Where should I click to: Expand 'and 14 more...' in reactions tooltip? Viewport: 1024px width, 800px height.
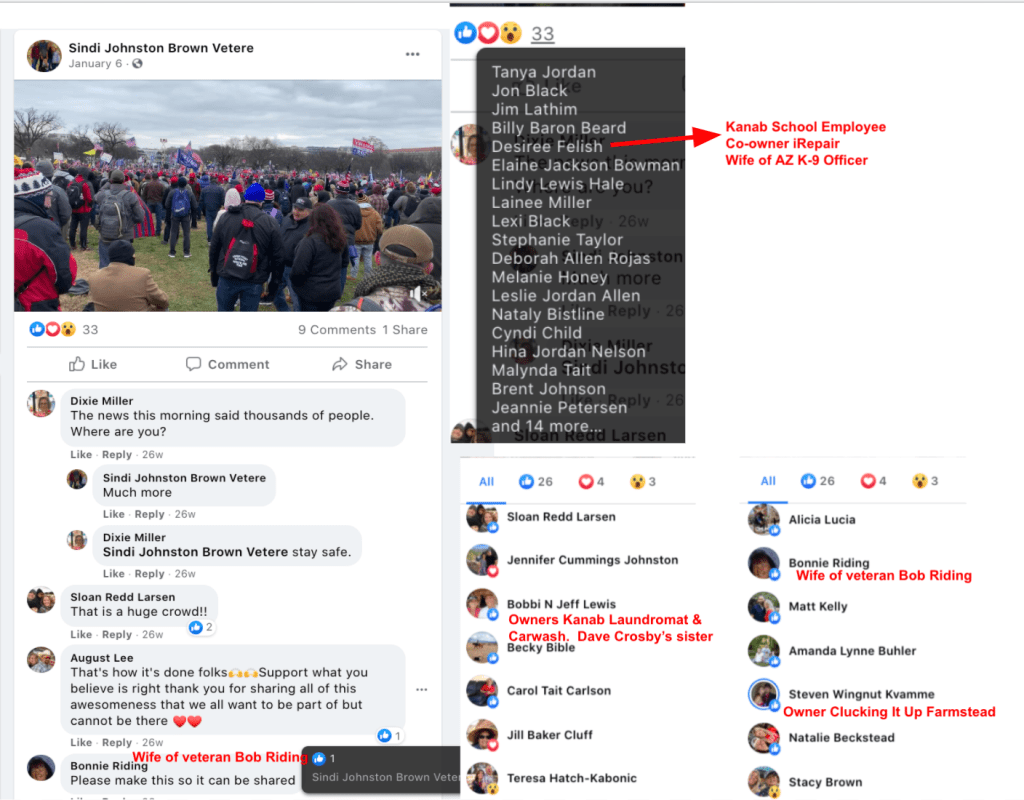[x=546, y=426]
